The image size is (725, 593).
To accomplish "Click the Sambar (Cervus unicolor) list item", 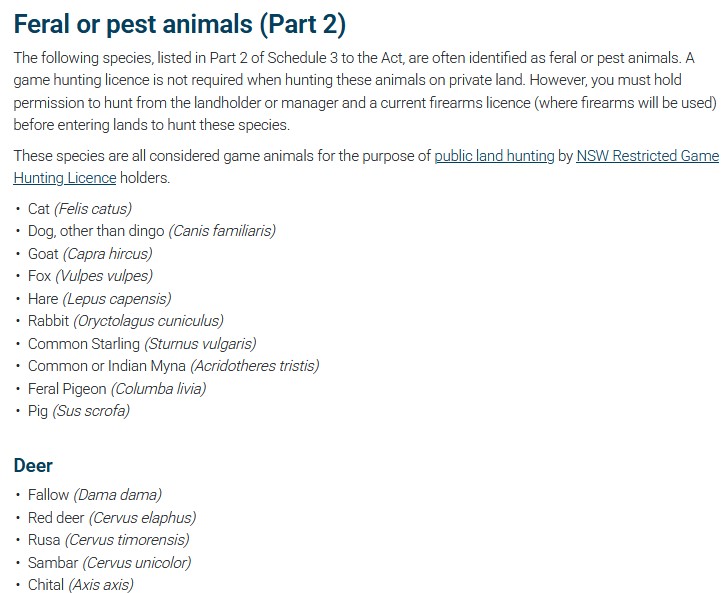I will (109, 562).
